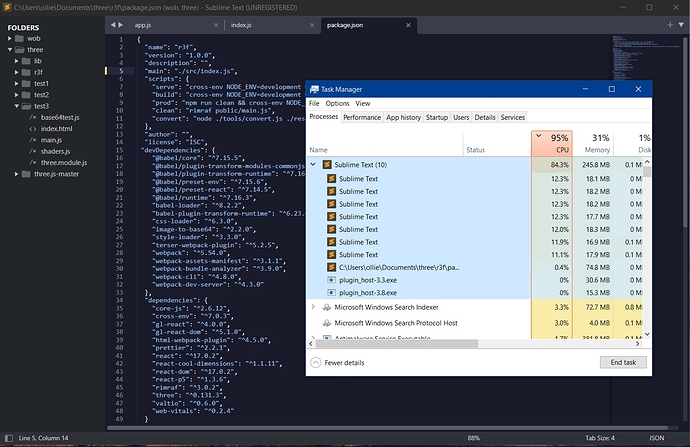690x447 pixels.
Task: Go to previous tab with left arrow
Action: 113,25
